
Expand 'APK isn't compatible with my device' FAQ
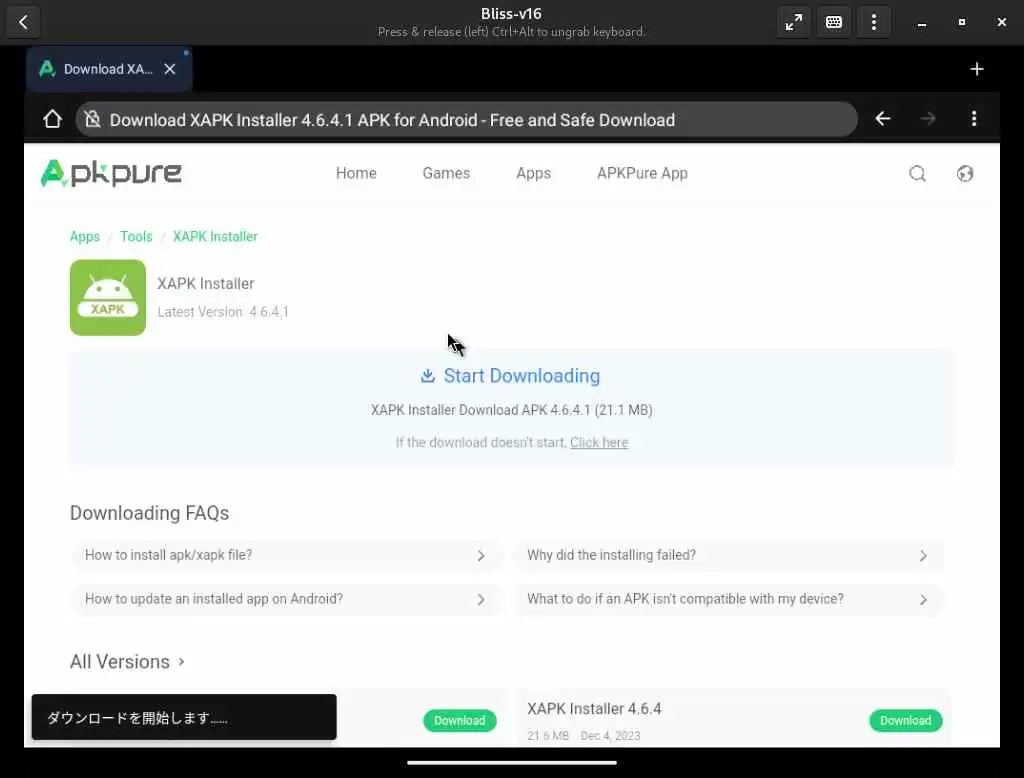pyautogui.click(x=729, y=599)
